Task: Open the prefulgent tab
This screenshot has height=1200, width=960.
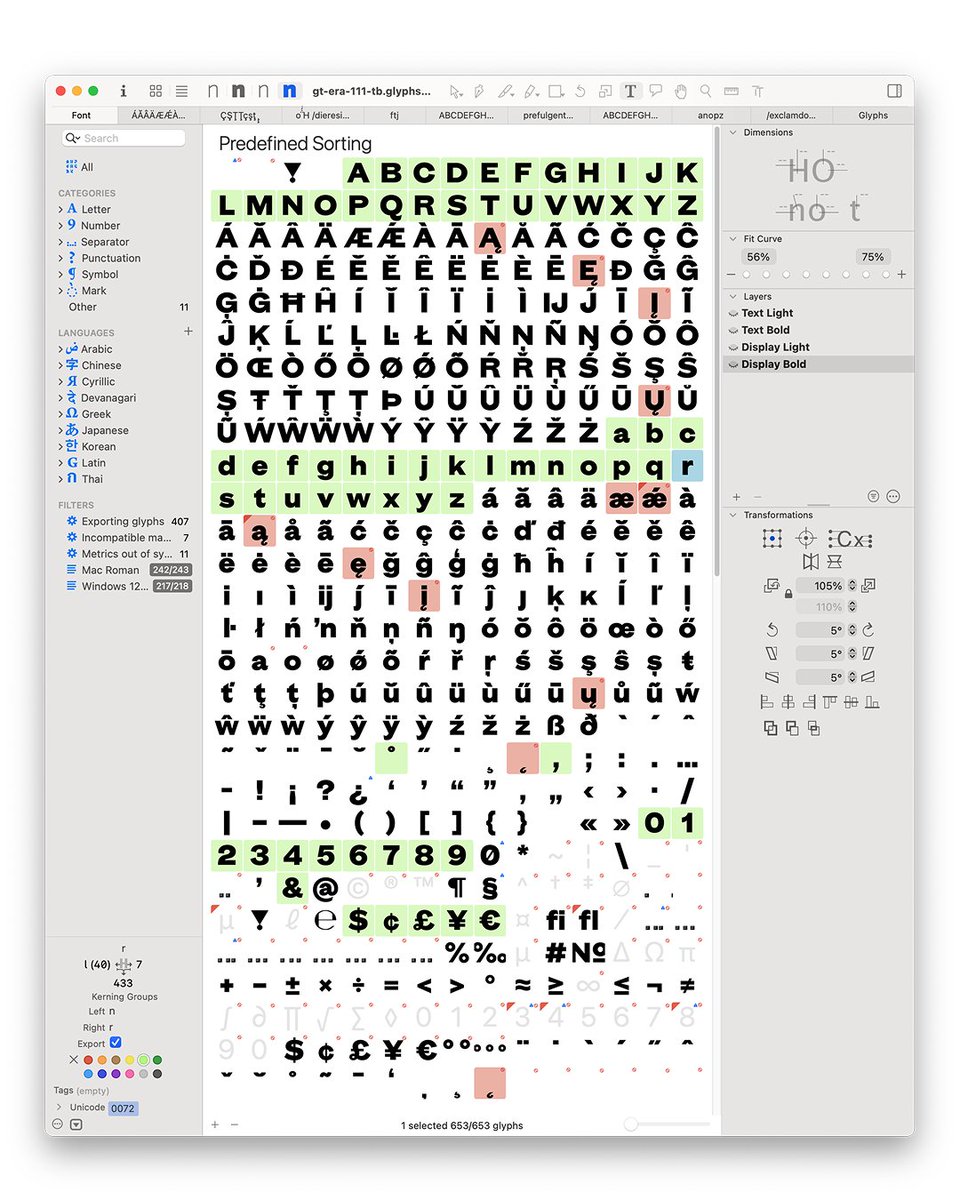Action: [548, 115]
